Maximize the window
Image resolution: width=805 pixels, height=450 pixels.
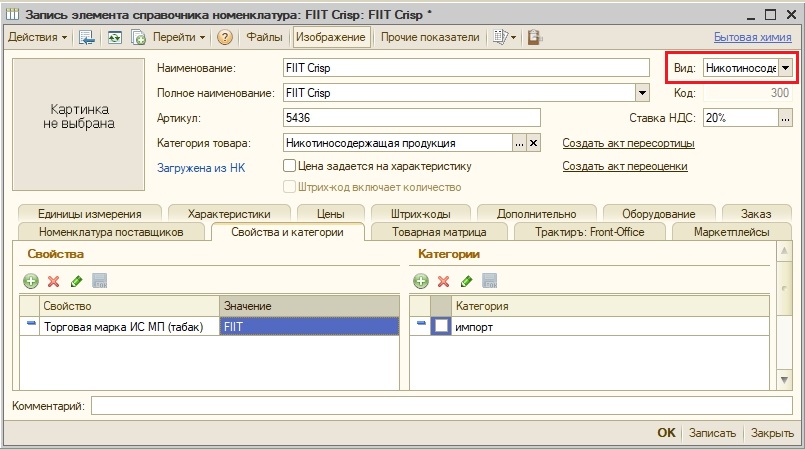click(770, 14)
